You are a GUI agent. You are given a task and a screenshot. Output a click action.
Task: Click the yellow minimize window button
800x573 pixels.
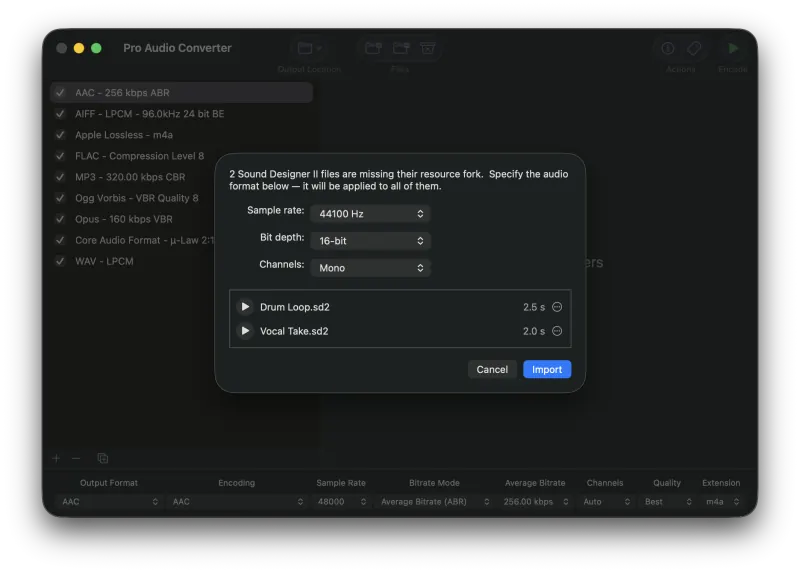(79, 48)
